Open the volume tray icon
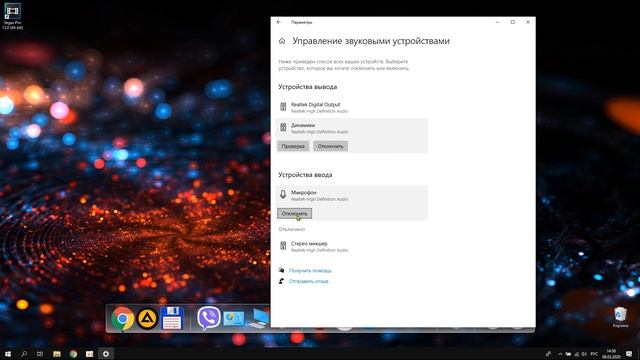This screenshot has width=640, height=360. point(584,354)
